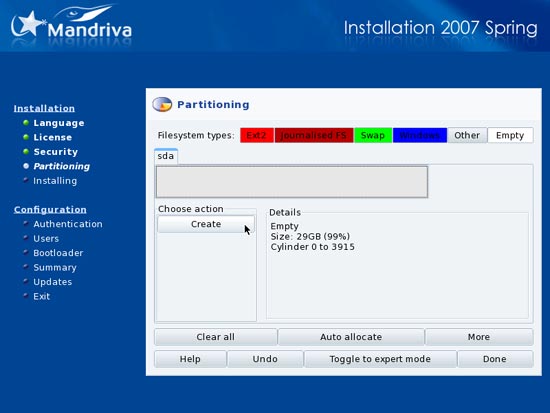Click Auto allocate button
The width and height of the screenshot is (550, 413).
(x=351, y=337)
